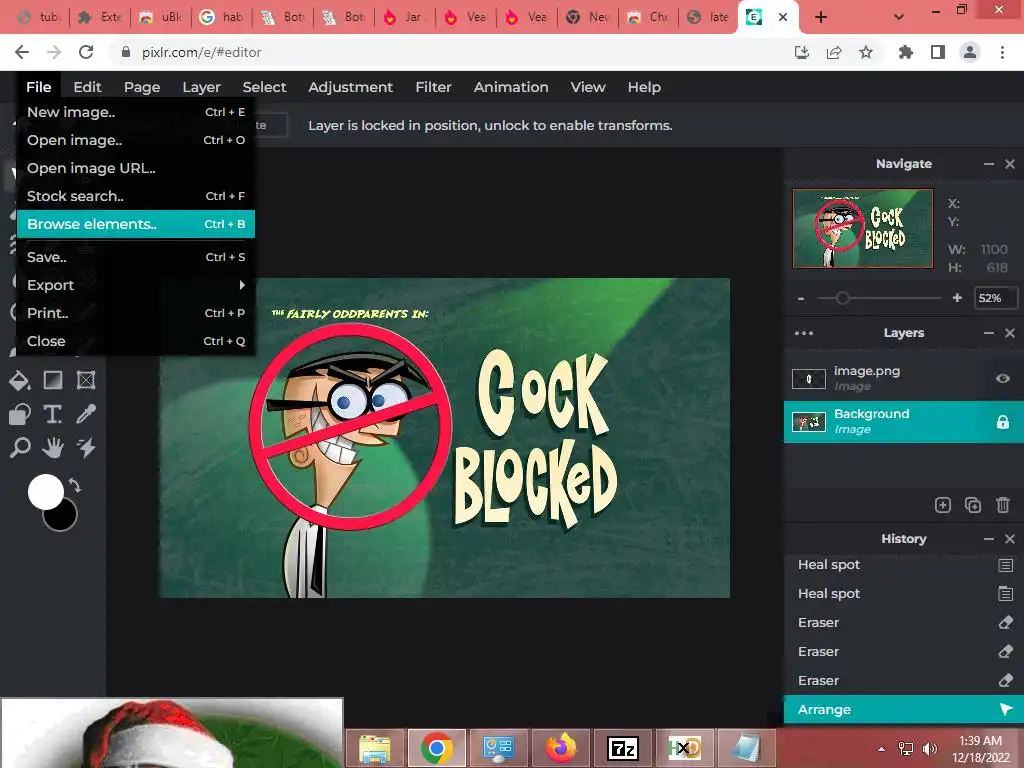Open 7-Zip from the taskbar

pos(622,748)
